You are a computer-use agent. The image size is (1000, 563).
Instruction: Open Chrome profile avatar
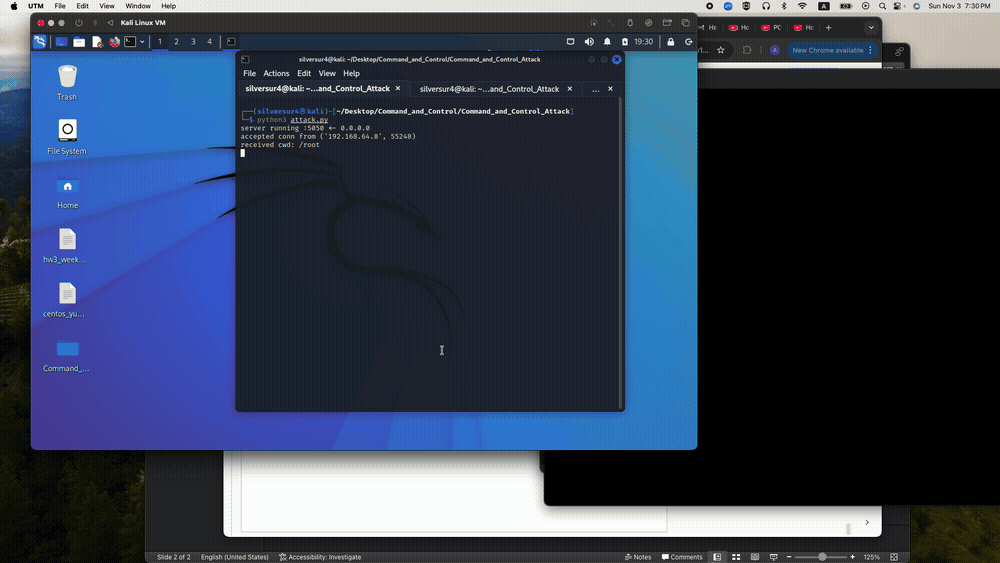coord(775,50)
